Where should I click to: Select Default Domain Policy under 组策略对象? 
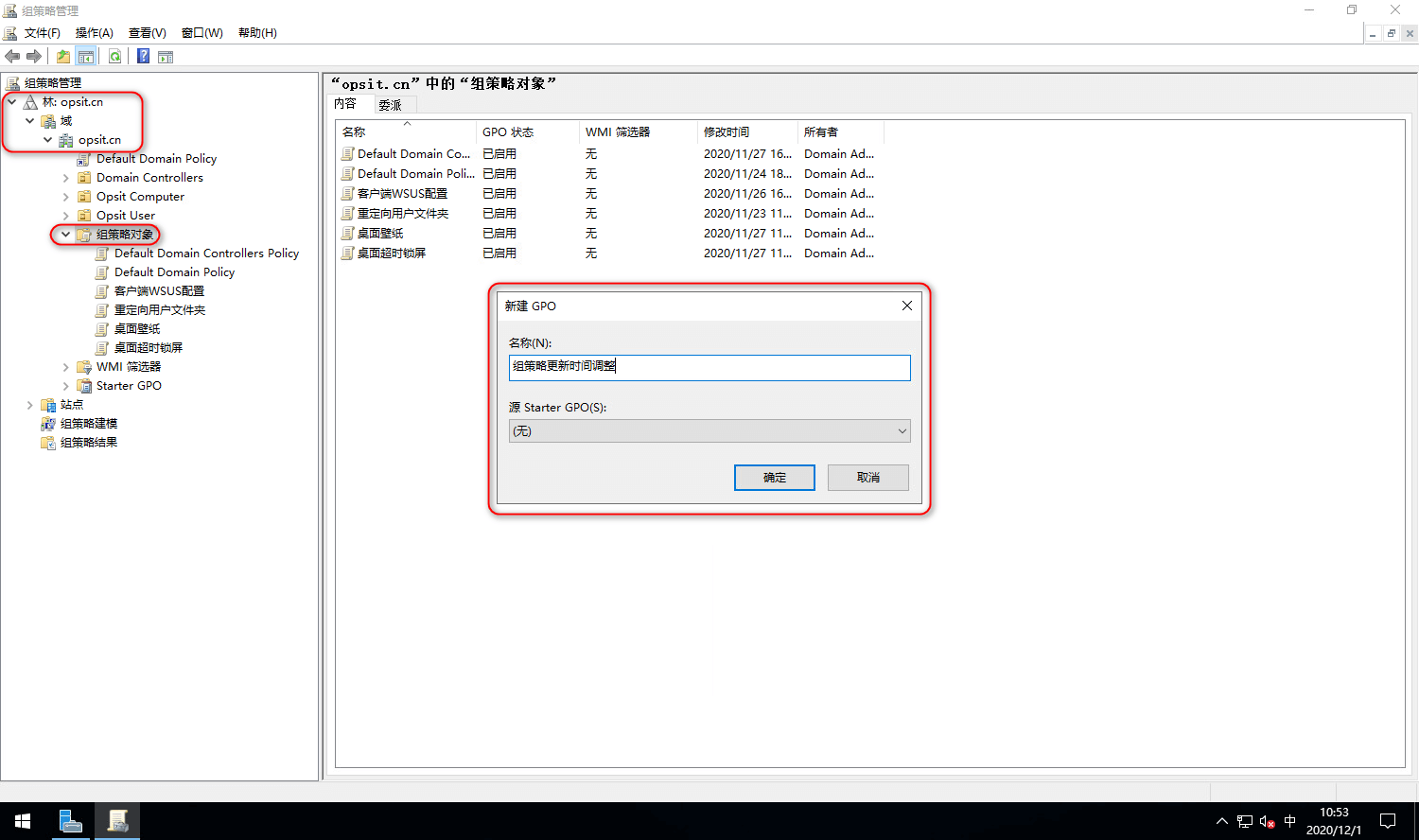click(x=174, y=272)
